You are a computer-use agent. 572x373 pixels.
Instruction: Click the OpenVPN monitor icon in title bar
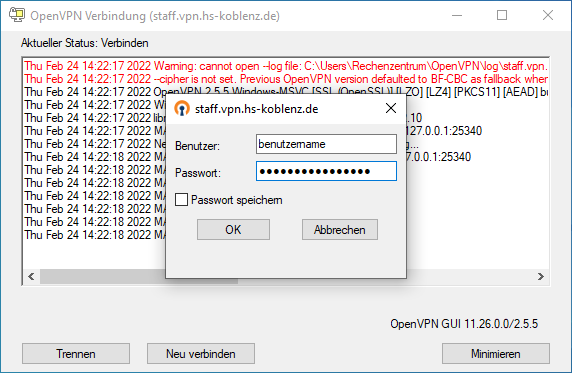point(17,15)
